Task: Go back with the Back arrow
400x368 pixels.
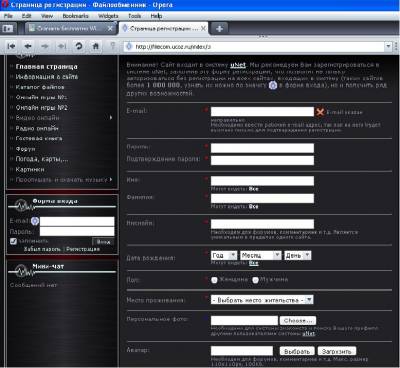Action: click(28, 46)
